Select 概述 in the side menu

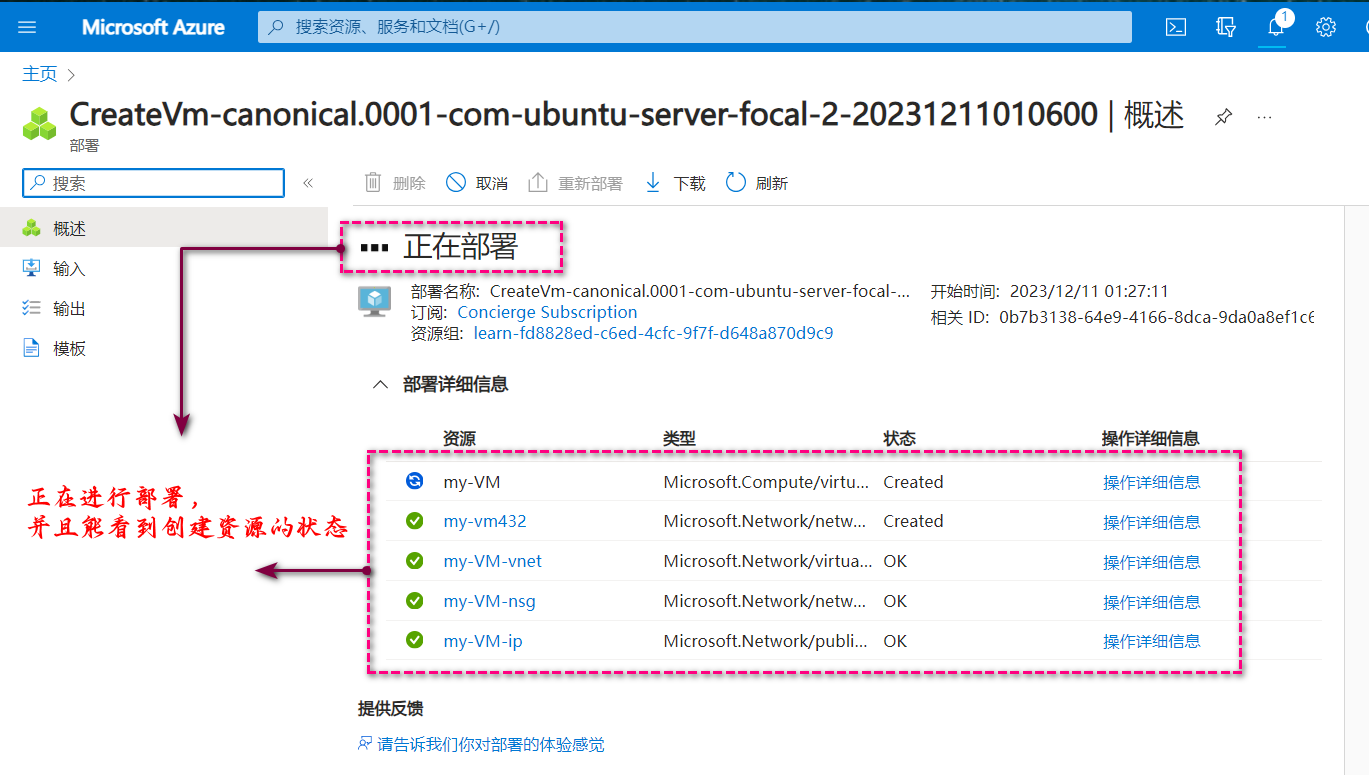coord(164,228)
